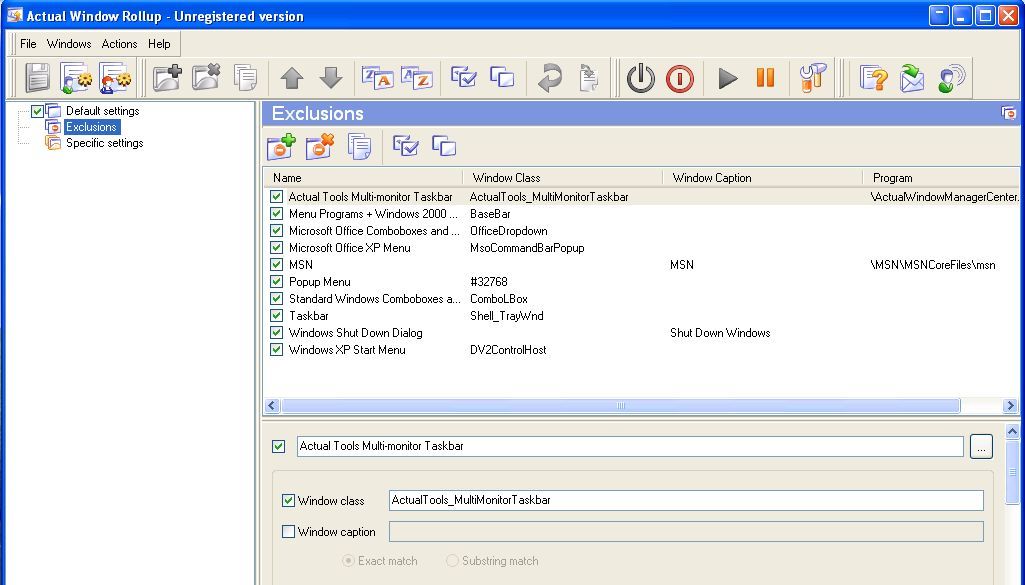Toggle the Window caption checkbox
1025x585 pixels.
[289, 531]
